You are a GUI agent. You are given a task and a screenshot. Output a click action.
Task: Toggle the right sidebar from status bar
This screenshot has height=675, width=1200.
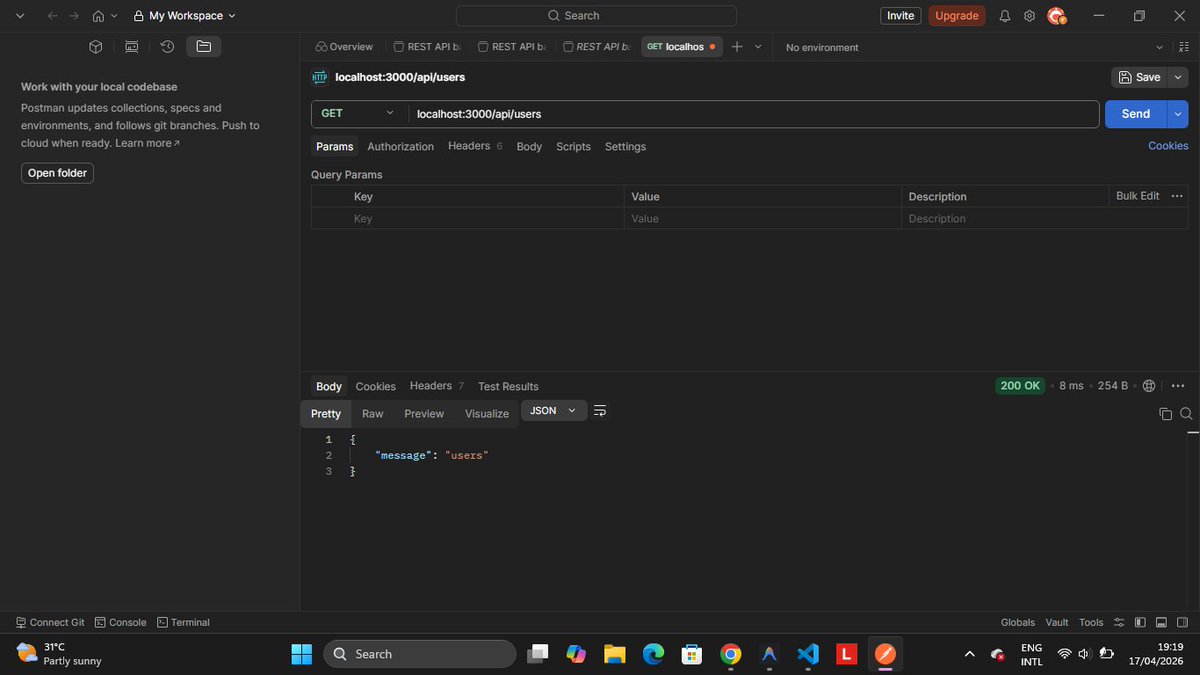click(1181, 622)
